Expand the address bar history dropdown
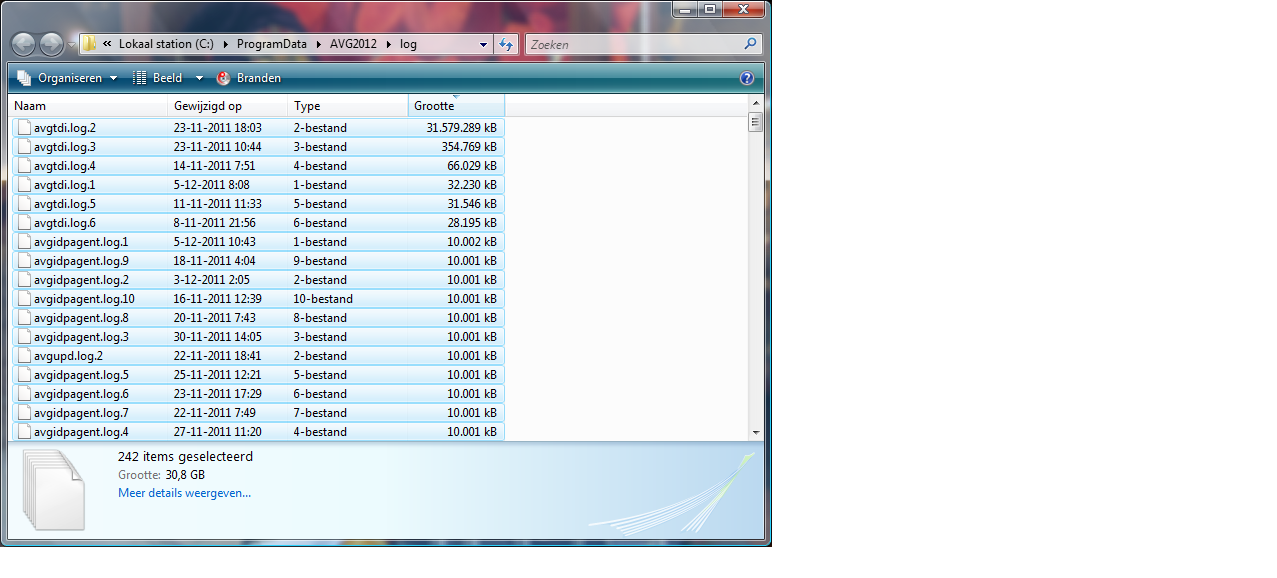Screen dimensions: 1277x578 [483, 44]
